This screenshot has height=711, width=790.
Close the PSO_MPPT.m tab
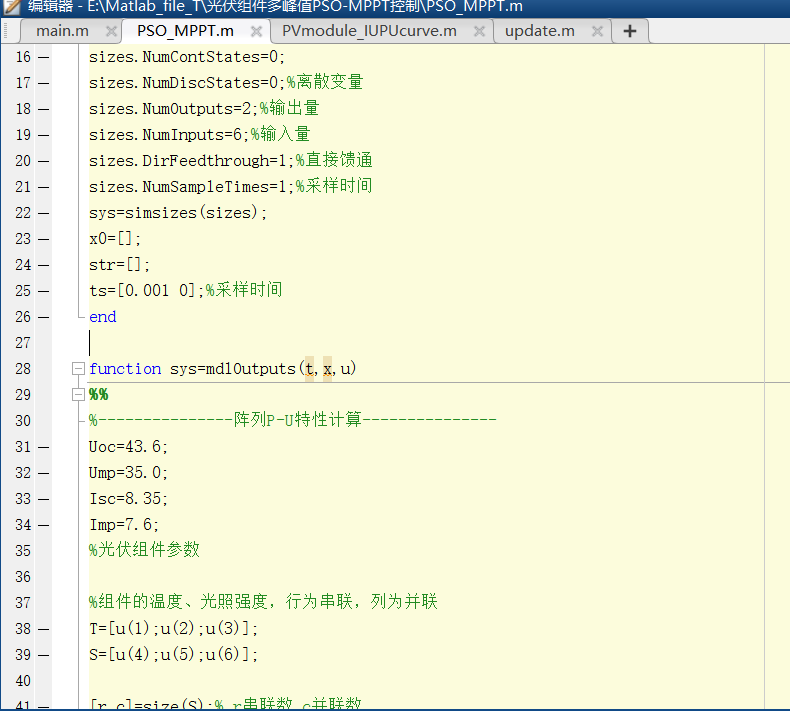pyautogui.click(x=255, y=32)
